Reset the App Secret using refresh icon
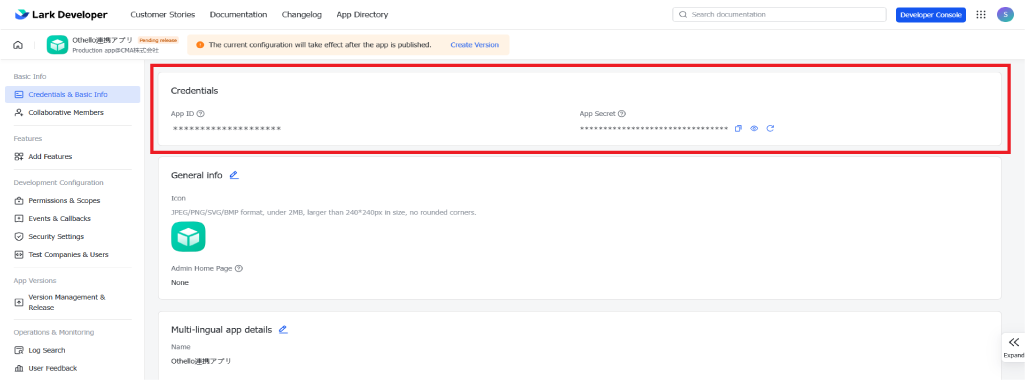The image size is (1025, 380). (770, 128)
